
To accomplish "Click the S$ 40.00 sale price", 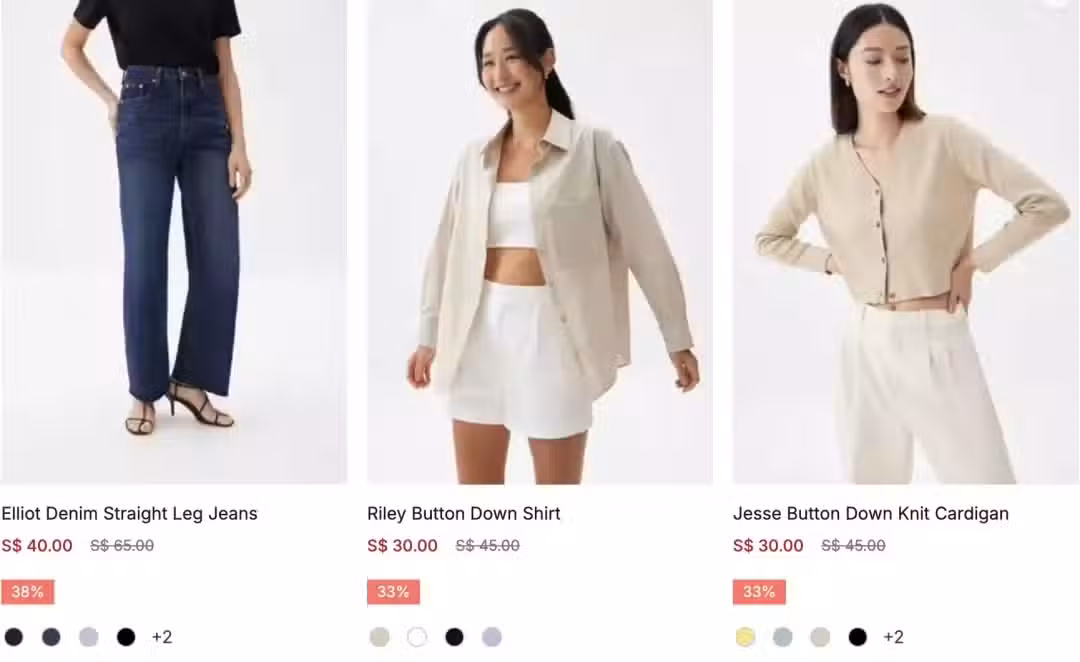I will (37, 546).
